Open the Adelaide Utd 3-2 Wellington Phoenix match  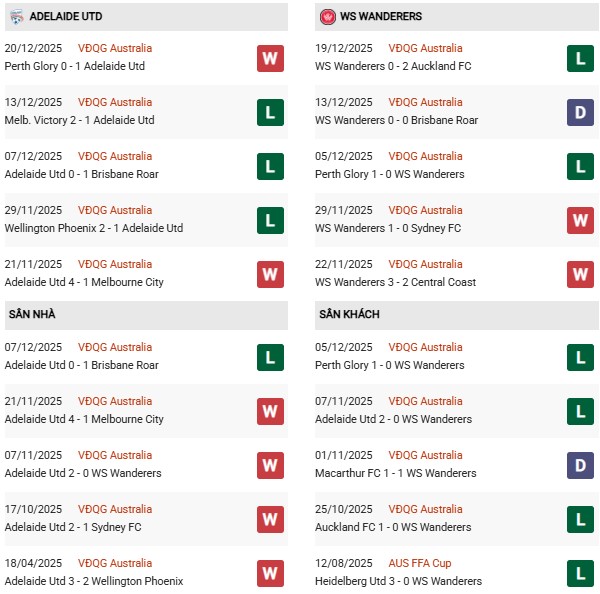95,581
